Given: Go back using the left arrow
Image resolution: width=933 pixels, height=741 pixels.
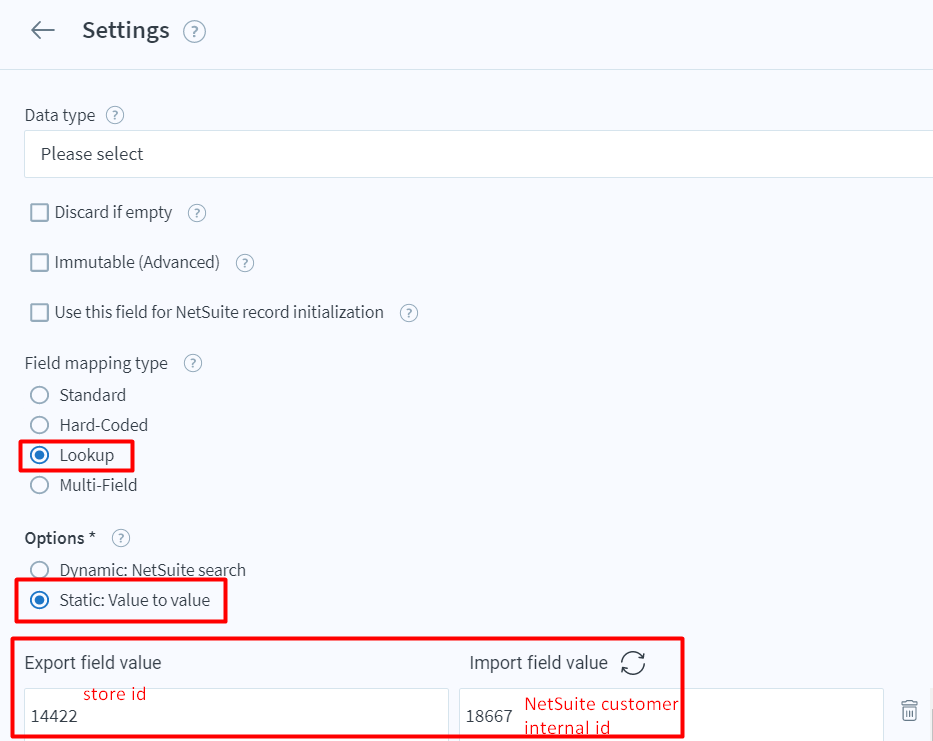Looking at the screenshot, I should (43, 30).
